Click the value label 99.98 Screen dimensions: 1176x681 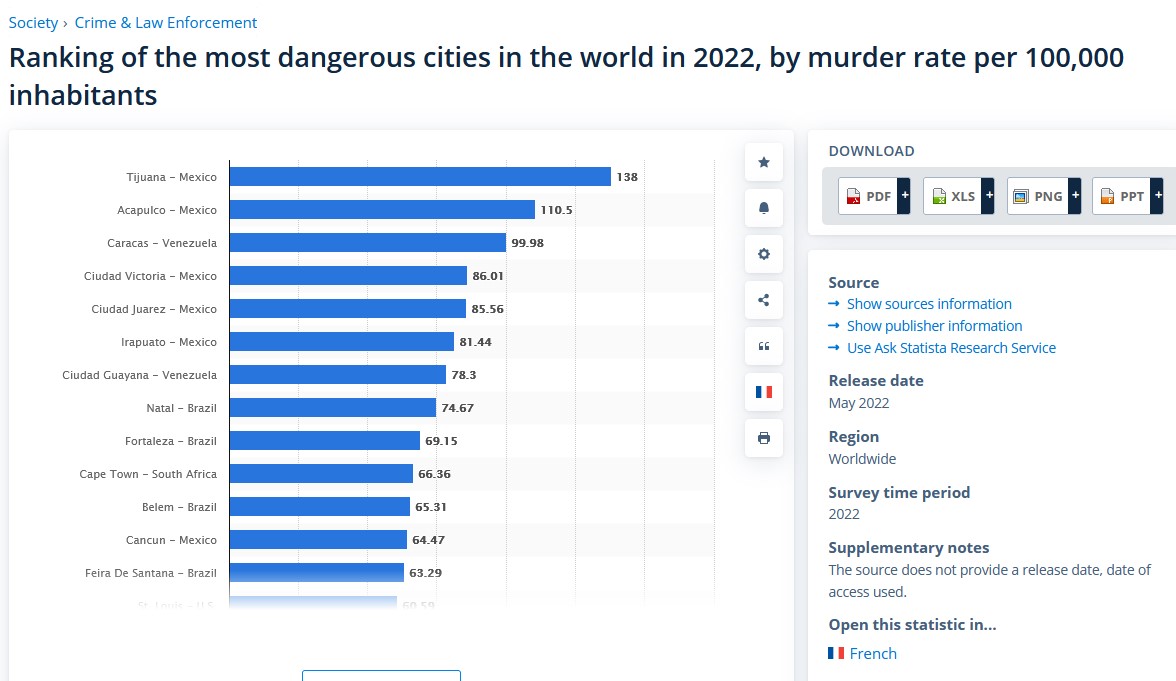[527, 243]
